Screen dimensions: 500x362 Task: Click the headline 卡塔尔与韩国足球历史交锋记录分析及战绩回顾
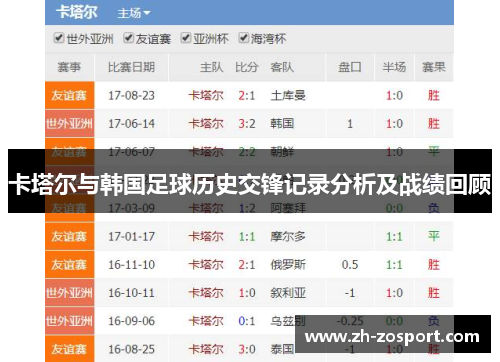click(x=250, y=184)
